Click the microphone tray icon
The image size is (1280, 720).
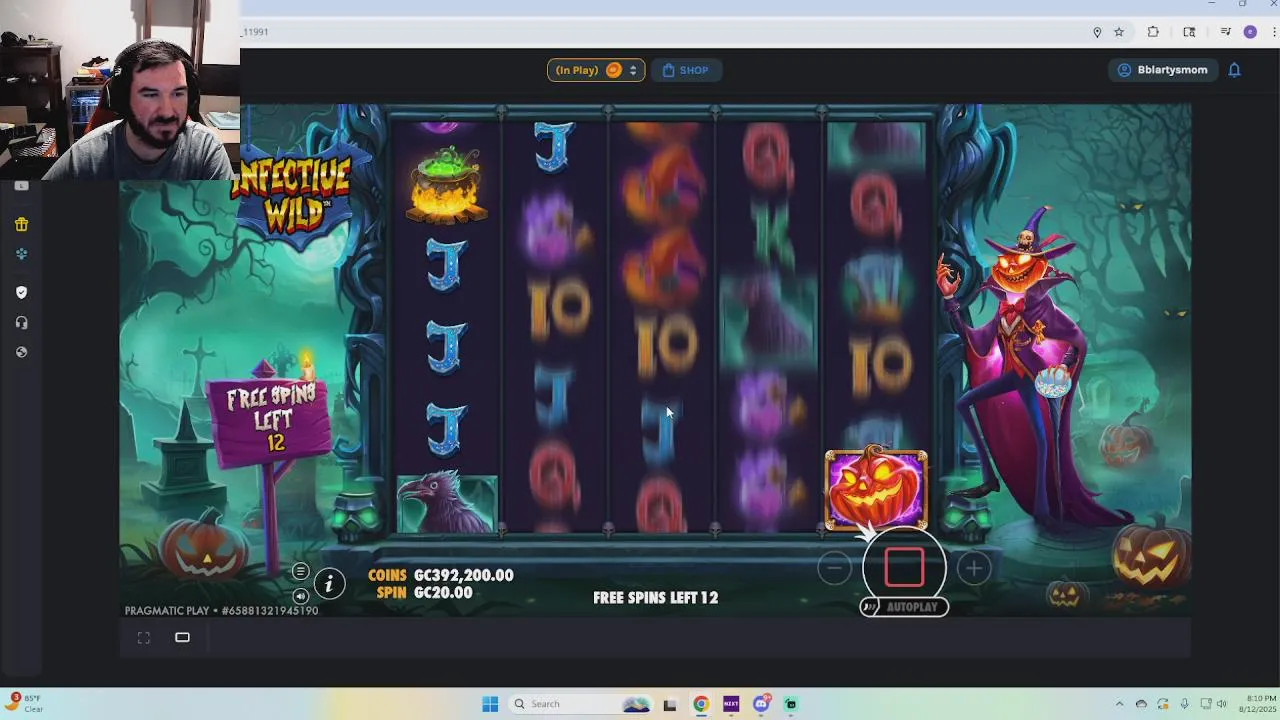click(1184, 704)
